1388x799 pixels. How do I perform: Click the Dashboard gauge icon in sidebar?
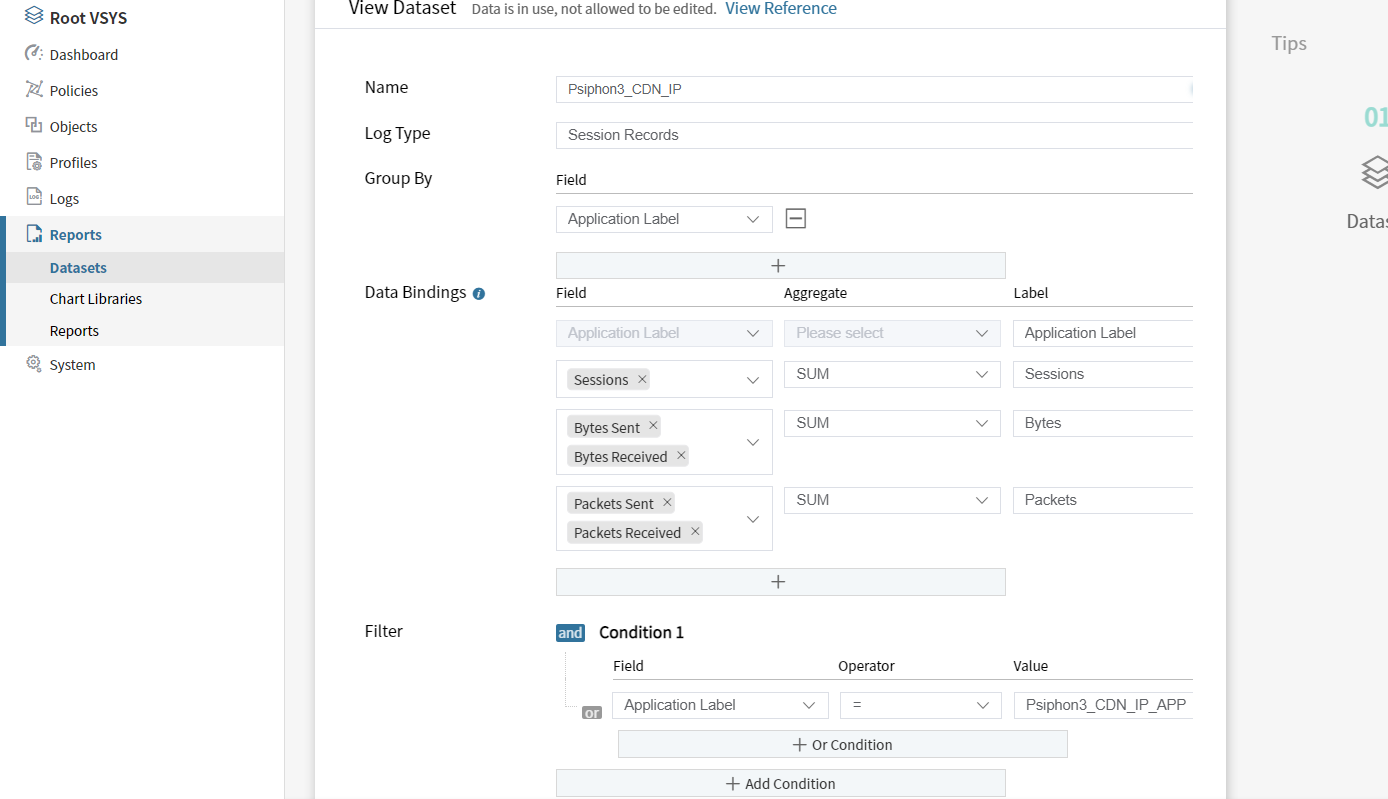(34, 54)
